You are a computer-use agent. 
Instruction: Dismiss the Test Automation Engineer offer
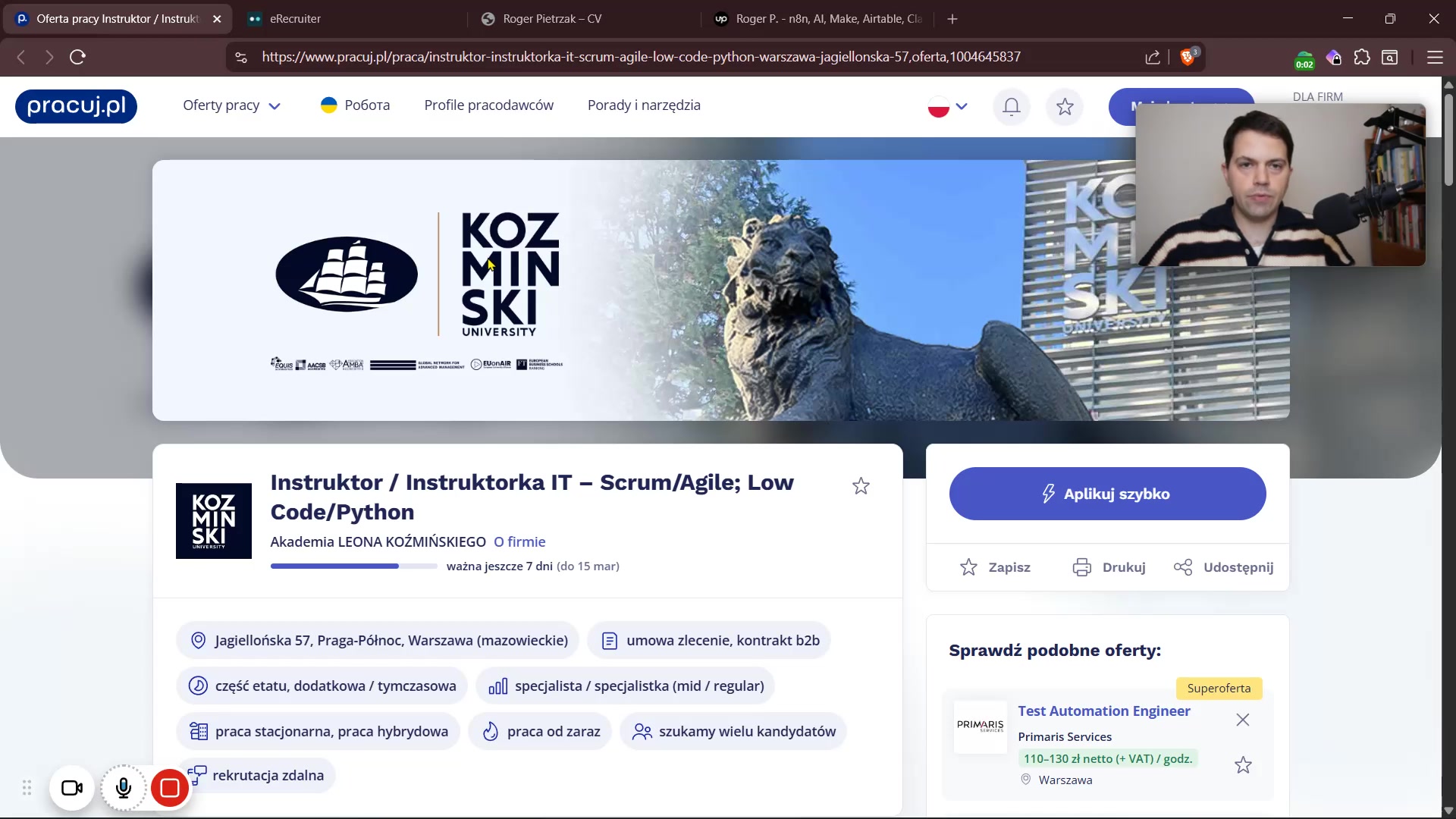pyautogui.click(x=1242, y=720)
